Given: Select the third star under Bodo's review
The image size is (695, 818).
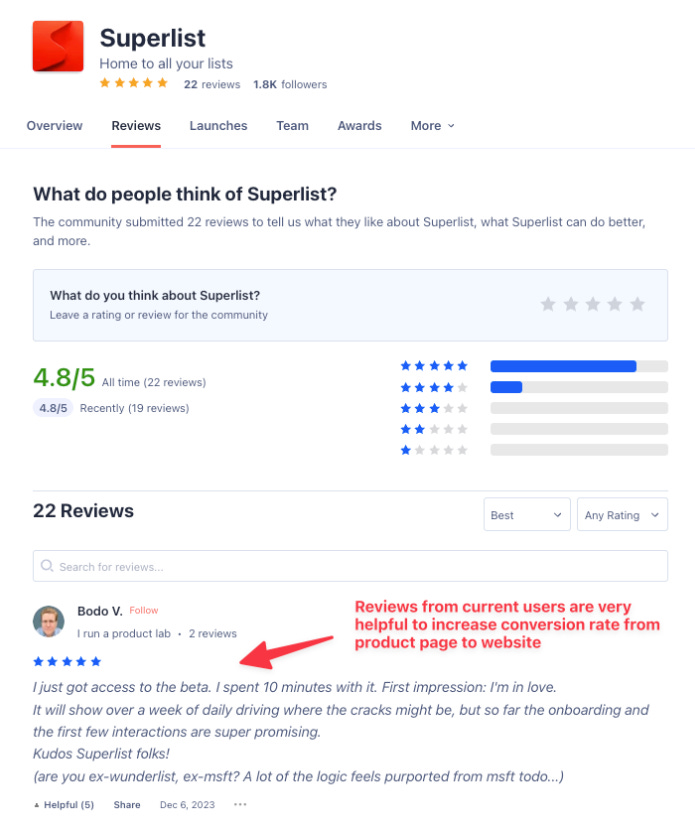Looking at the screenshot, I should 66,661.
